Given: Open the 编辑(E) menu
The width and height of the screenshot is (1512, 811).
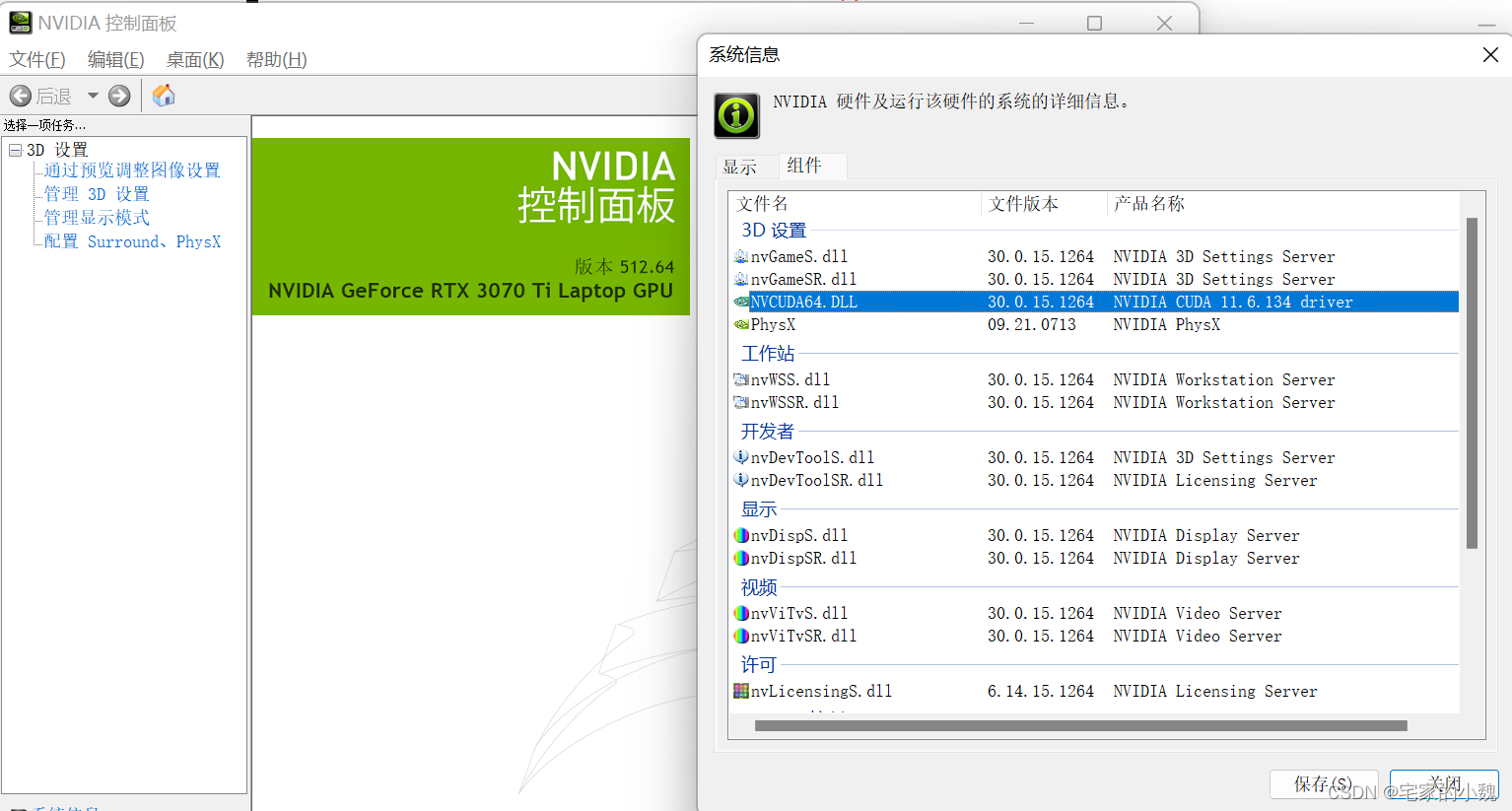Looking at the screenshot, I should pos(116,60).
